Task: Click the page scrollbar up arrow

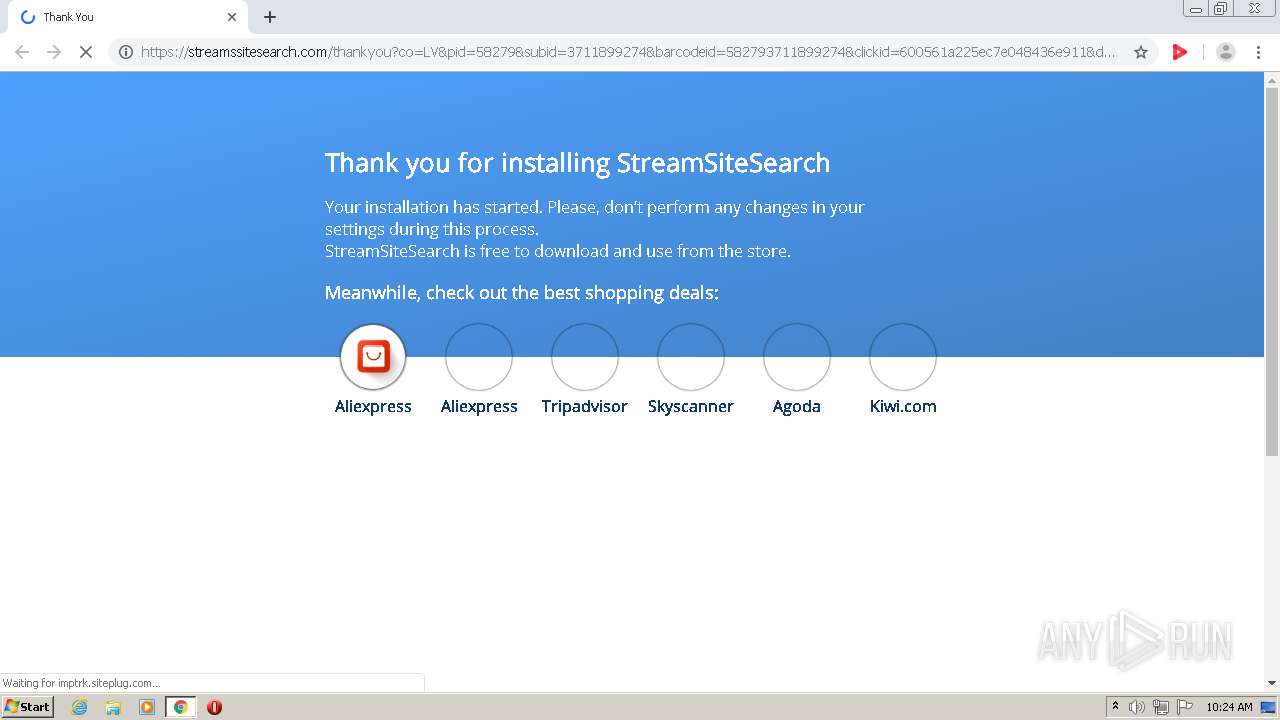Action: tap(1272, 80)
